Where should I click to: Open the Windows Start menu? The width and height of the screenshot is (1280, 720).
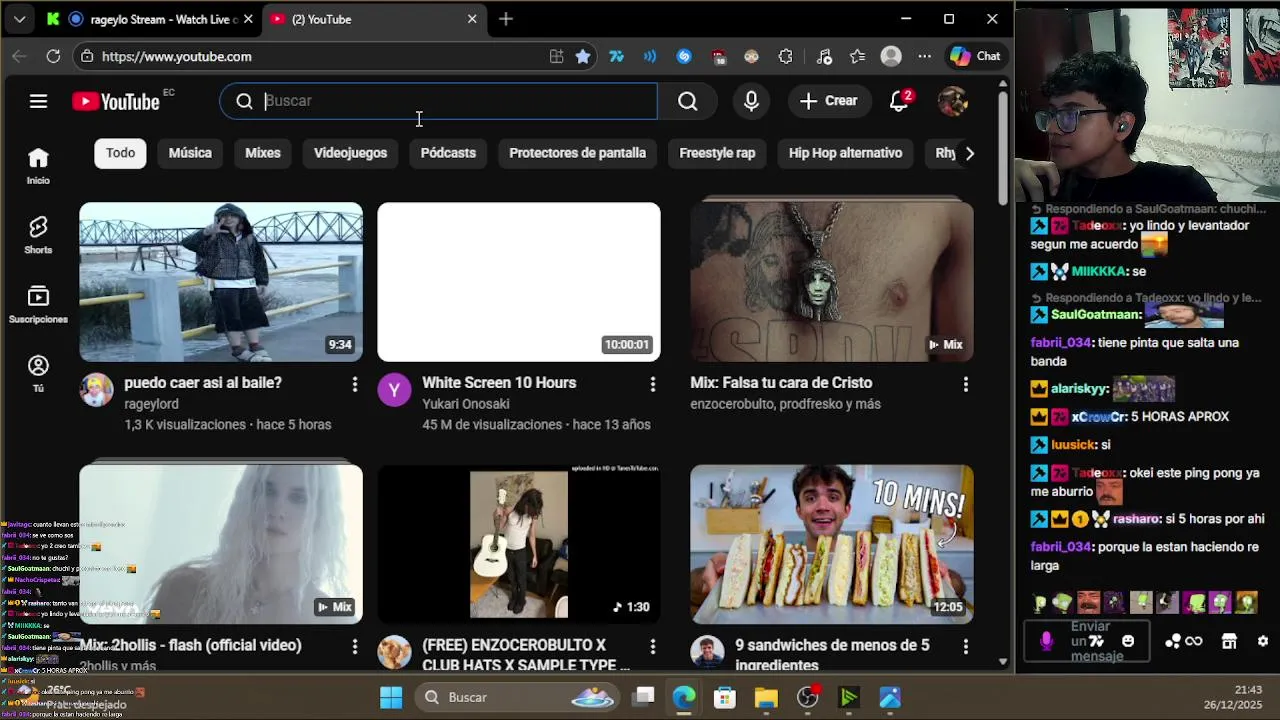coord(391,697)
